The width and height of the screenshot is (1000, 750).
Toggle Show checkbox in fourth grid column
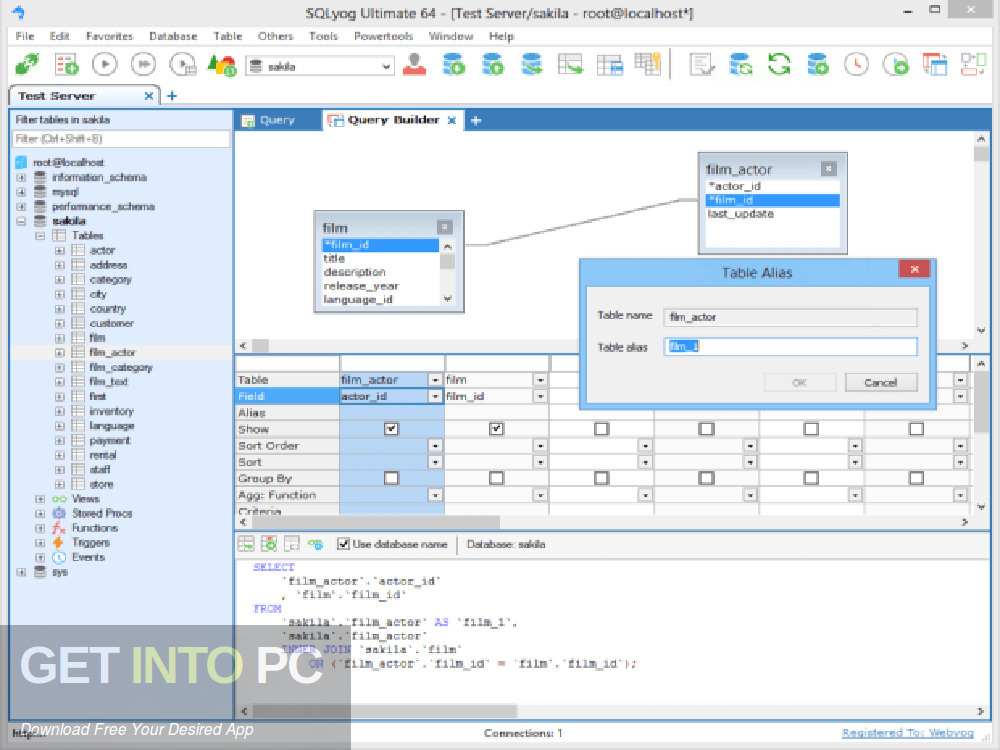pos(706,429)
